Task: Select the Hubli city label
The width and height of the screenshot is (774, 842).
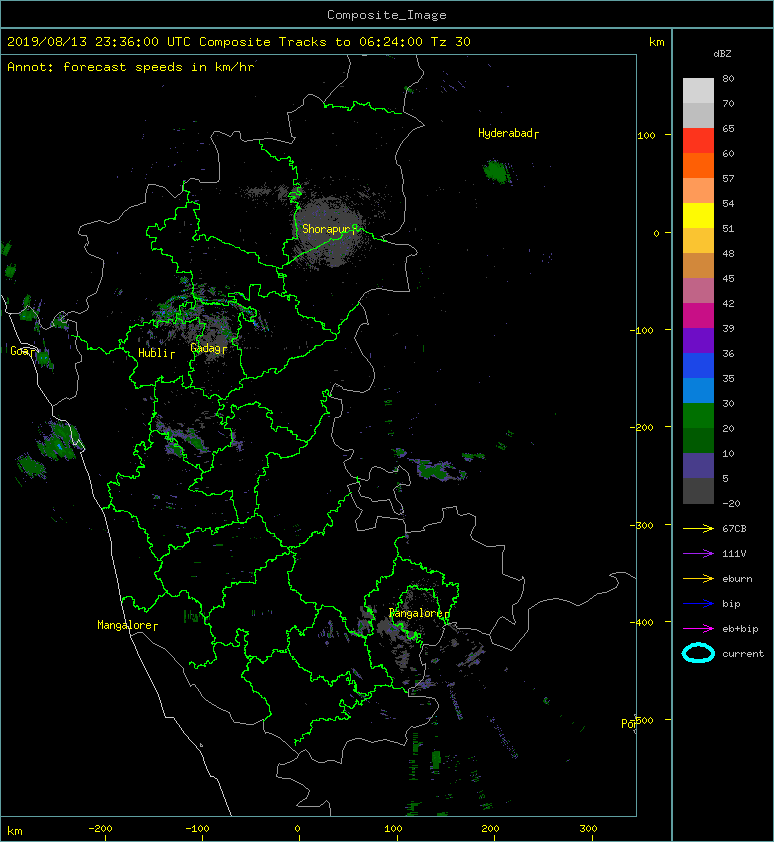Action: coord(156,353)
